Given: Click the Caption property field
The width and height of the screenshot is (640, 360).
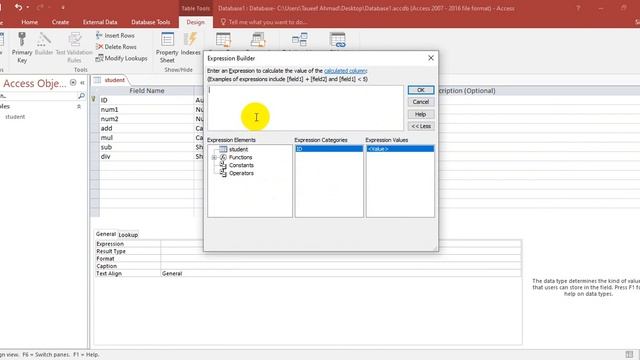Looking at the screenshot, I should tap(341, 266).
